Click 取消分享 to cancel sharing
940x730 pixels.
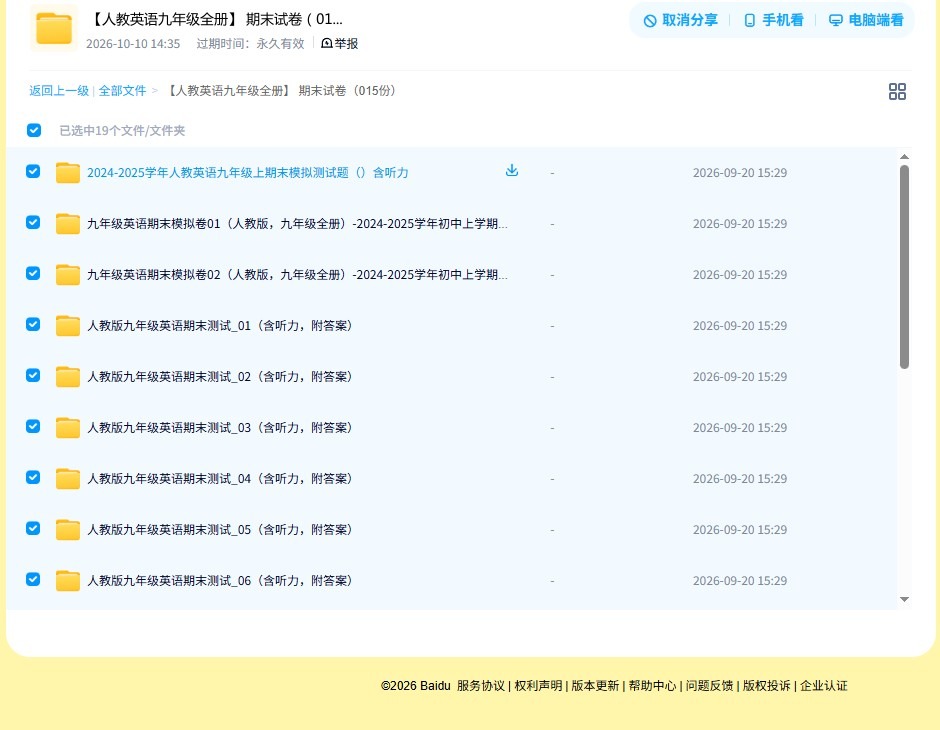tap(680, 20)
